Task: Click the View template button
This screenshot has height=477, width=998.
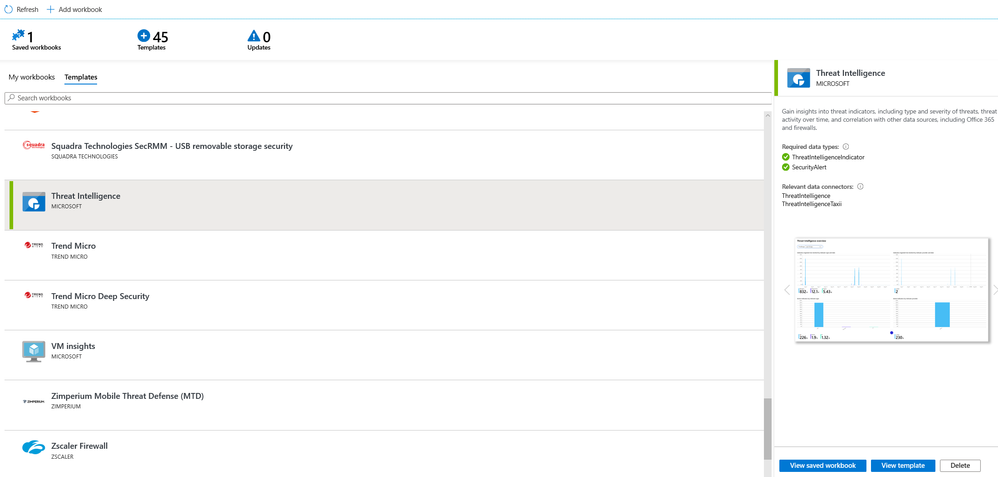Action: 903,466
